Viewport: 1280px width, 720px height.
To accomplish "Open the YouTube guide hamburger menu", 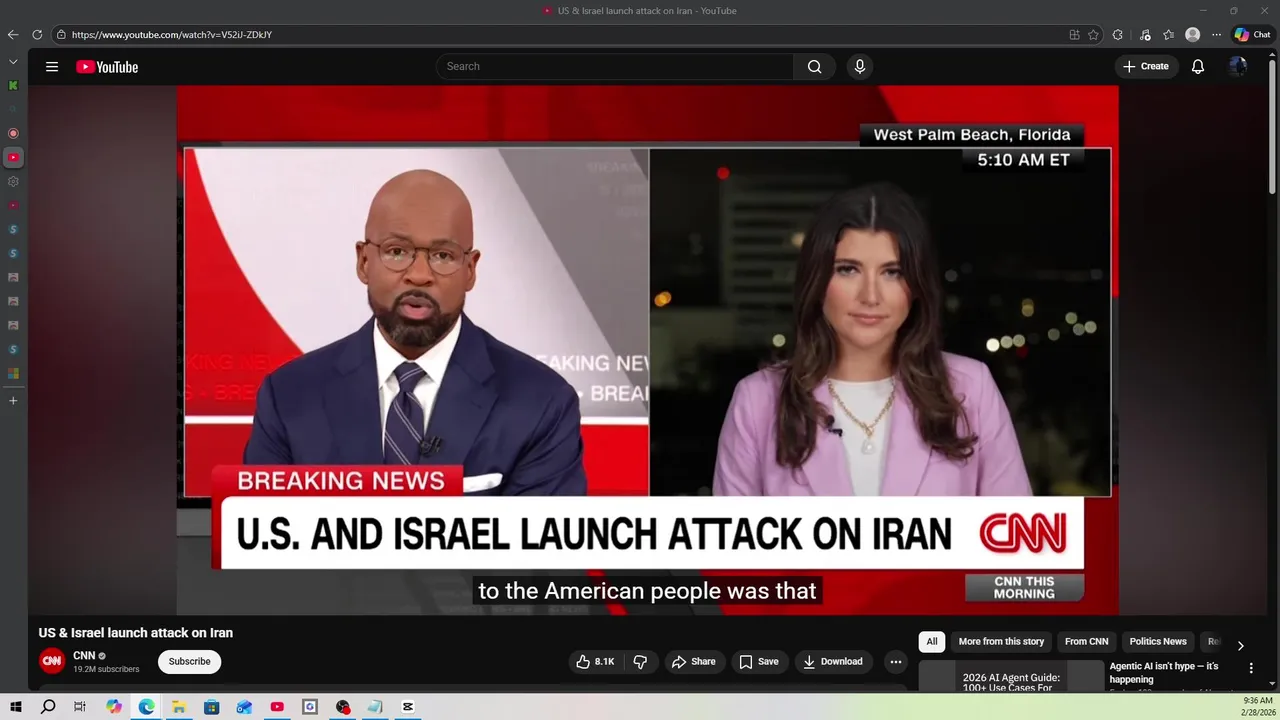I will coord(52,67).
